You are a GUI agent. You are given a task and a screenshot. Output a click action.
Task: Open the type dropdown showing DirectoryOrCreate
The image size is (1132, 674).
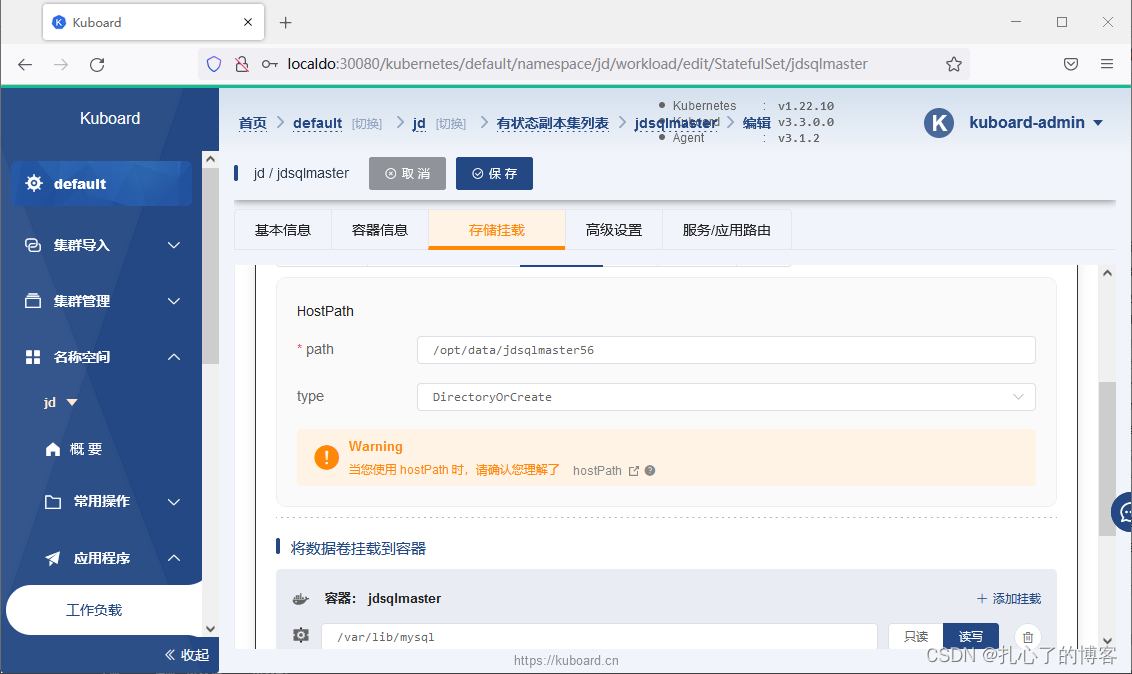point(726,397)
